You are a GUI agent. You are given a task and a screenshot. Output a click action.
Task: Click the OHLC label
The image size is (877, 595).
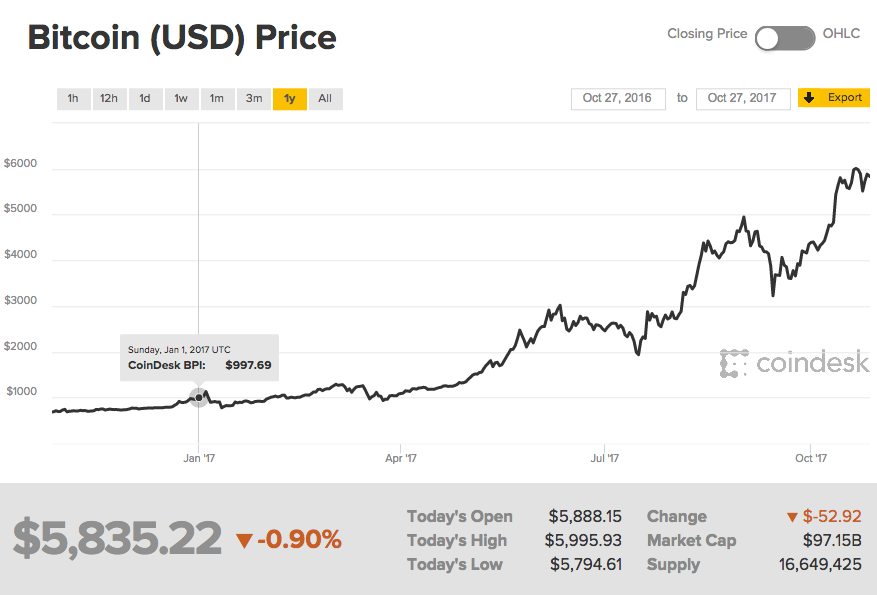point(840,34)
